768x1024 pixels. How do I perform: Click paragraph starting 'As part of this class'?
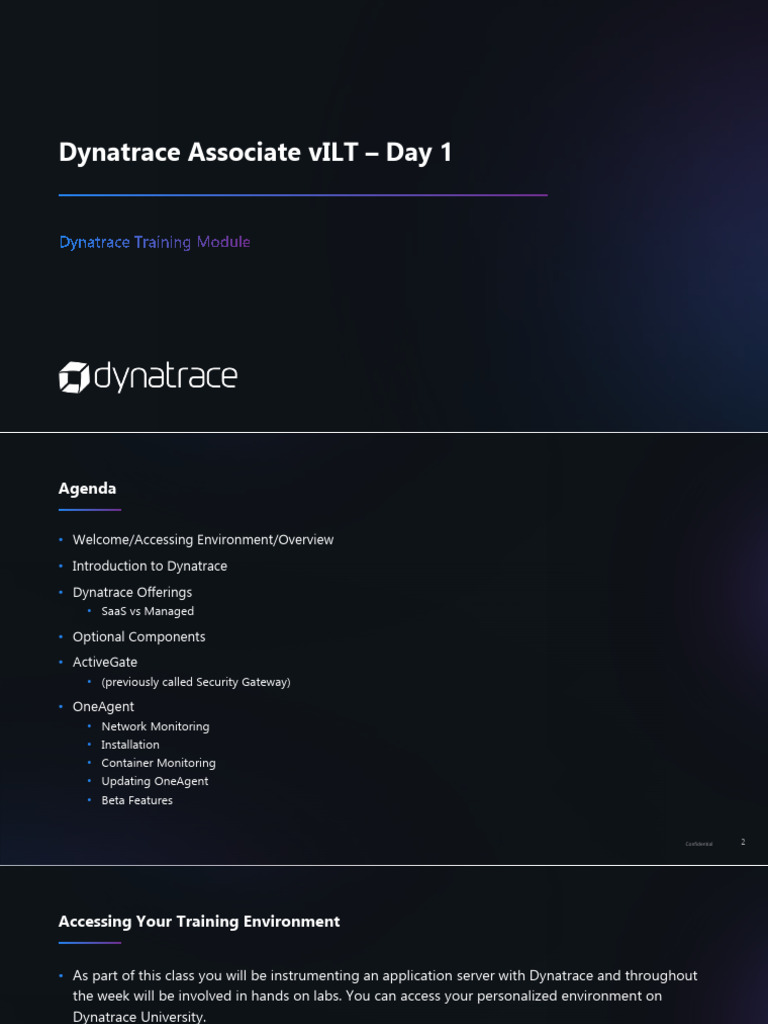coord(385,996)
